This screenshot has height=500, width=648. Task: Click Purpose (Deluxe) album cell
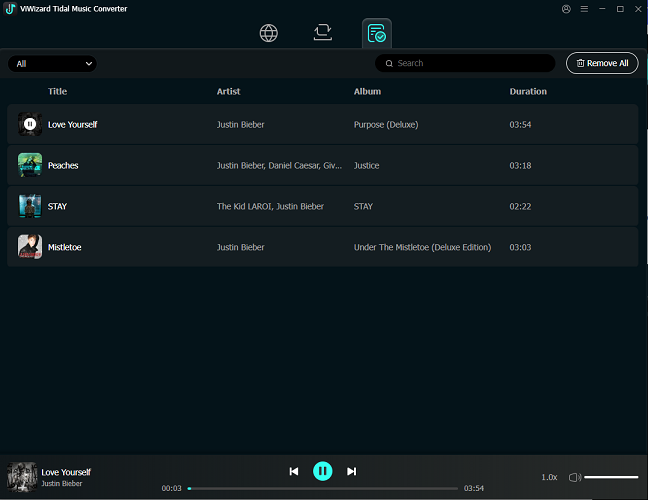pos(386,124)
